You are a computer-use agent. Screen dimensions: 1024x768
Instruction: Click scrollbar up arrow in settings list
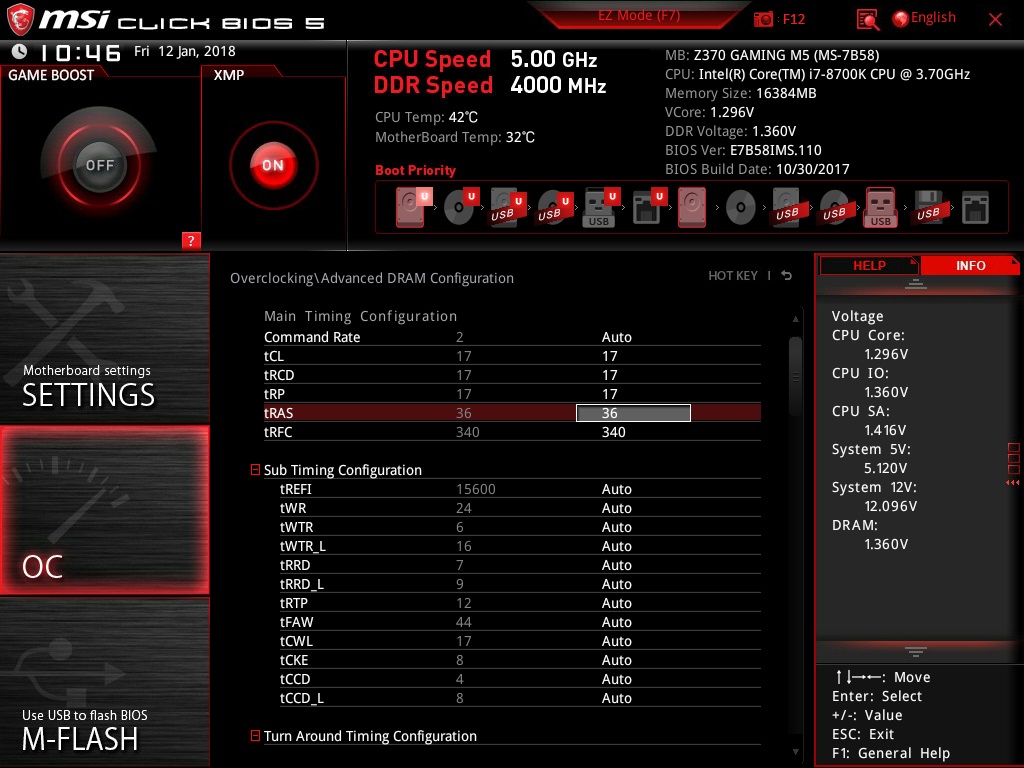coord(795,319)
